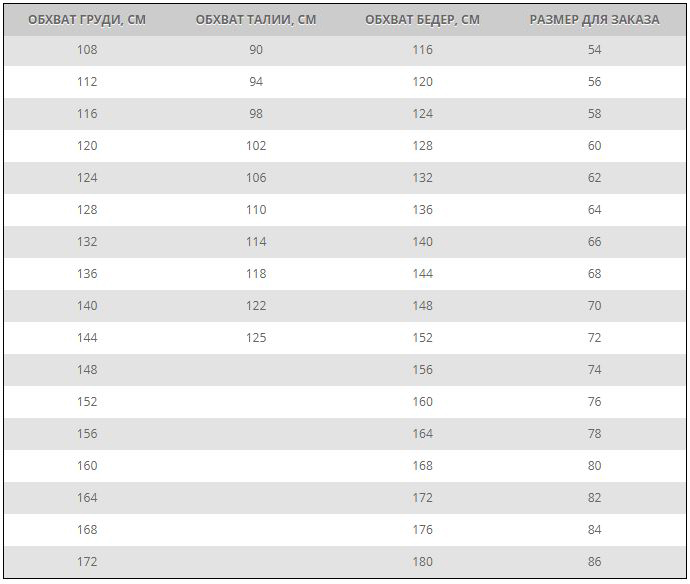Click hip girth value 180

(x=422, y=562)
